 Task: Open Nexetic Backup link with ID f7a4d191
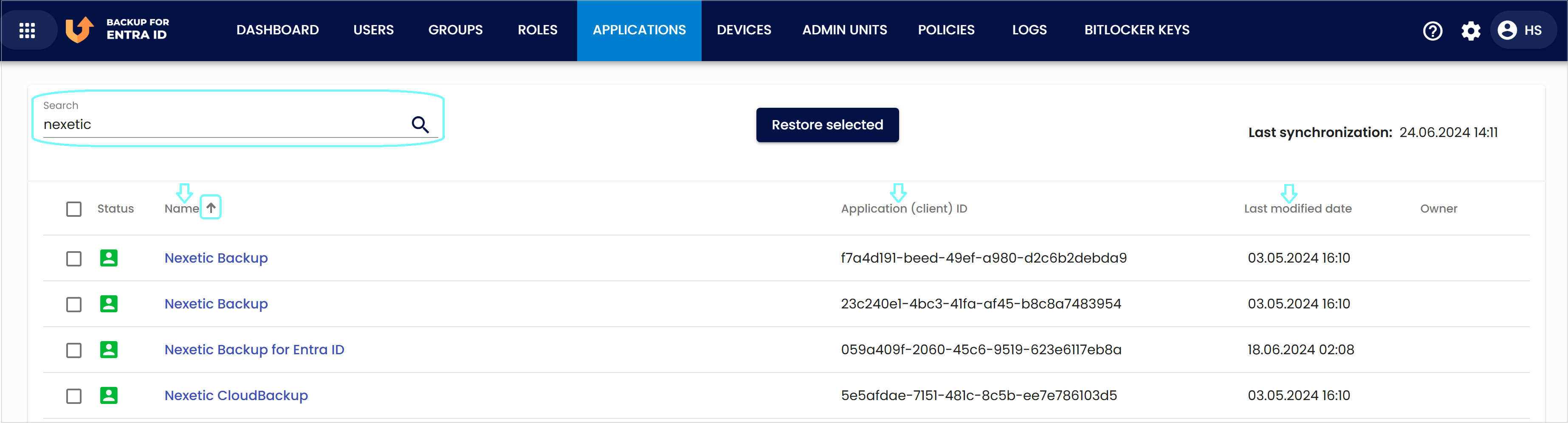coord(216,258)
